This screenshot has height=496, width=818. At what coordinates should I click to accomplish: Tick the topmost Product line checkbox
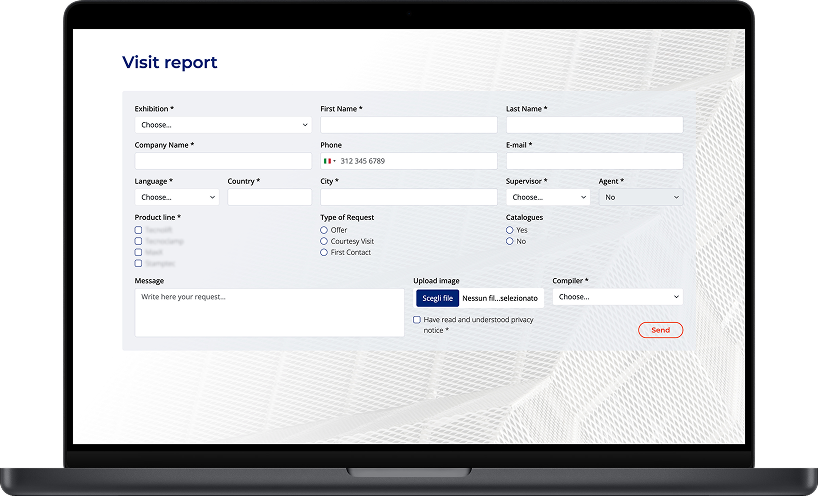point(138,230)
